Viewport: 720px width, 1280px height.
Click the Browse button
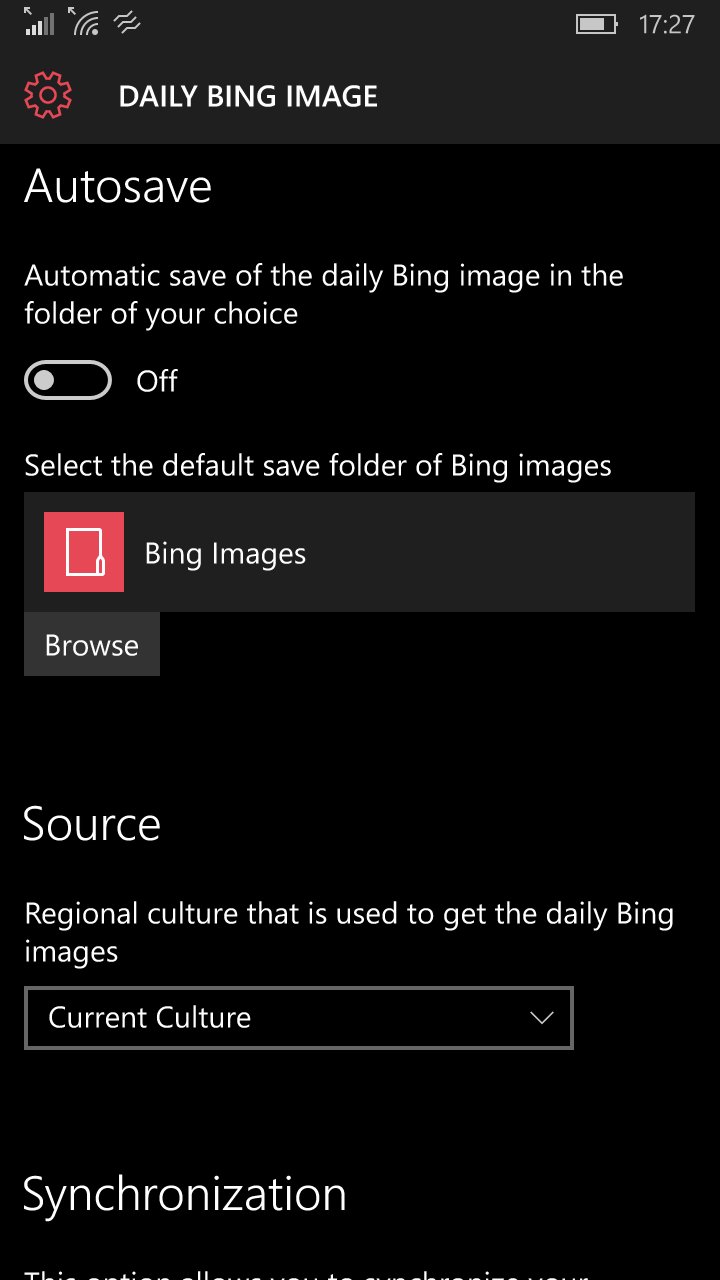tap(92, 645)
